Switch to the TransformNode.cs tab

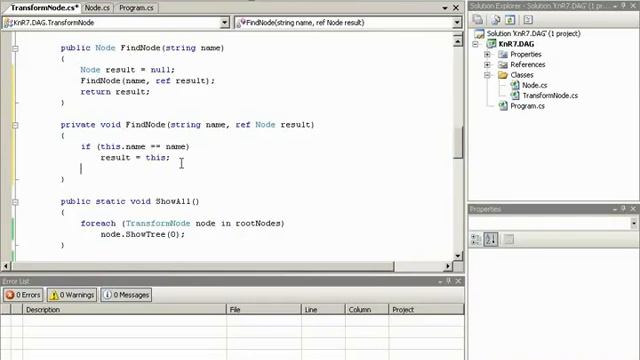(x=44, y=8)
